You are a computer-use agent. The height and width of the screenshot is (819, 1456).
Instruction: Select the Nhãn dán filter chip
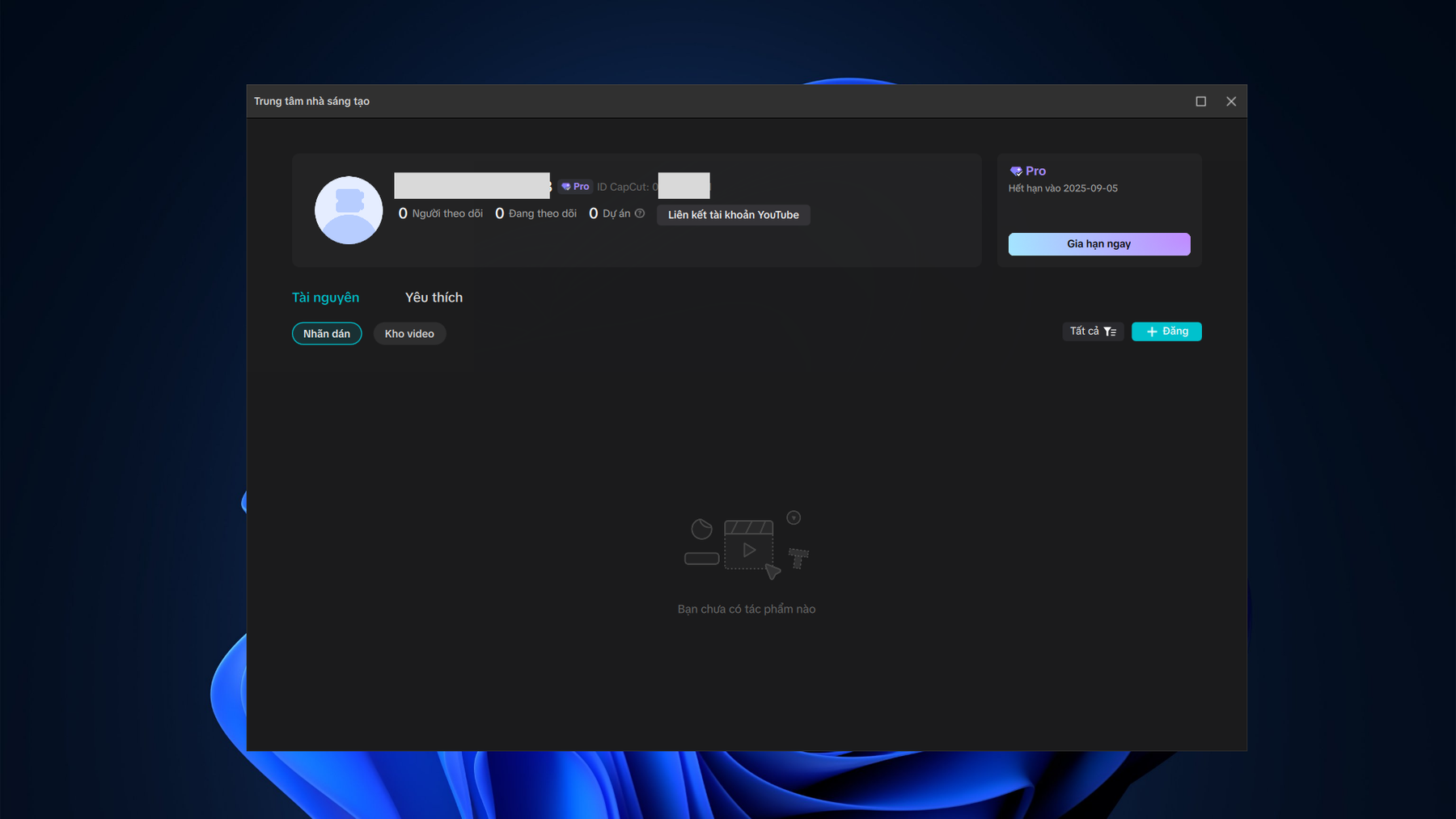tap(327, 334)
